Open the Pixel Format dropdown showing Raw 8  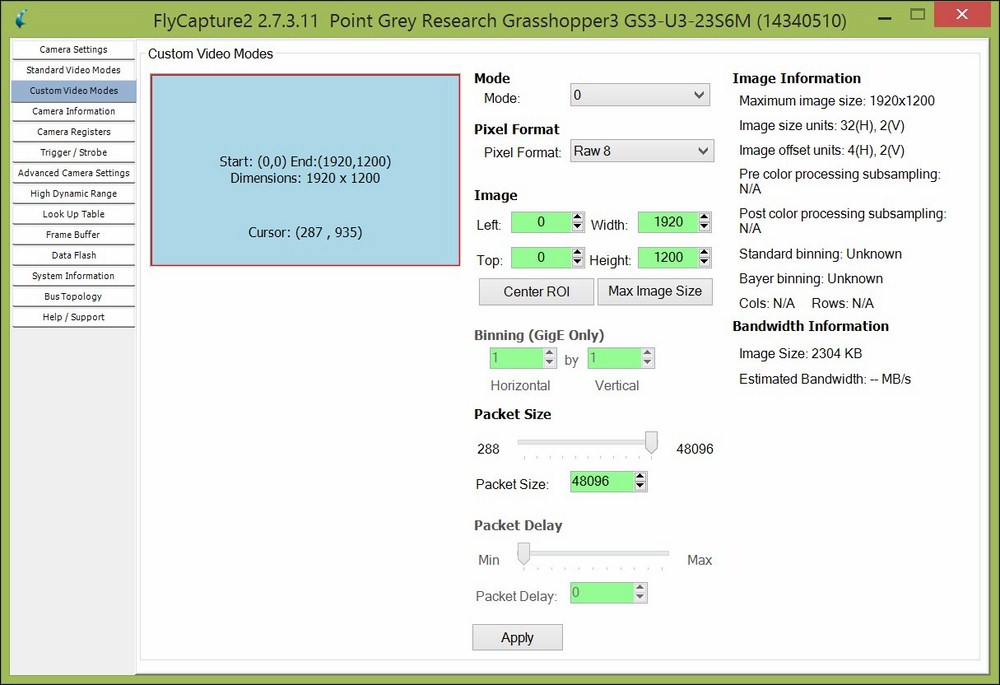coord(642,151)
